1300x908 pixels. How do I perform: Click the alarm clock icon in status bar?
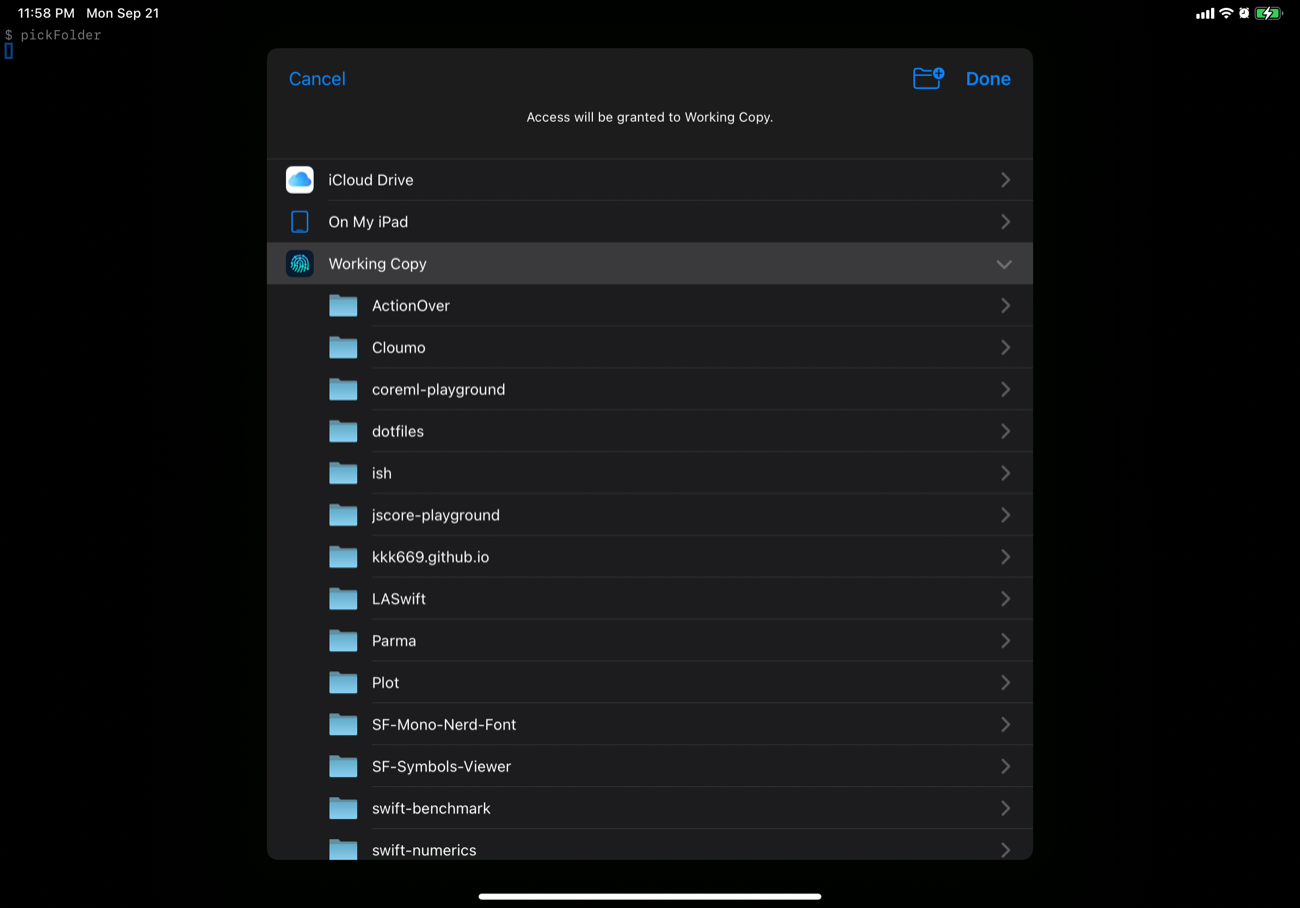coord(1244,13)
